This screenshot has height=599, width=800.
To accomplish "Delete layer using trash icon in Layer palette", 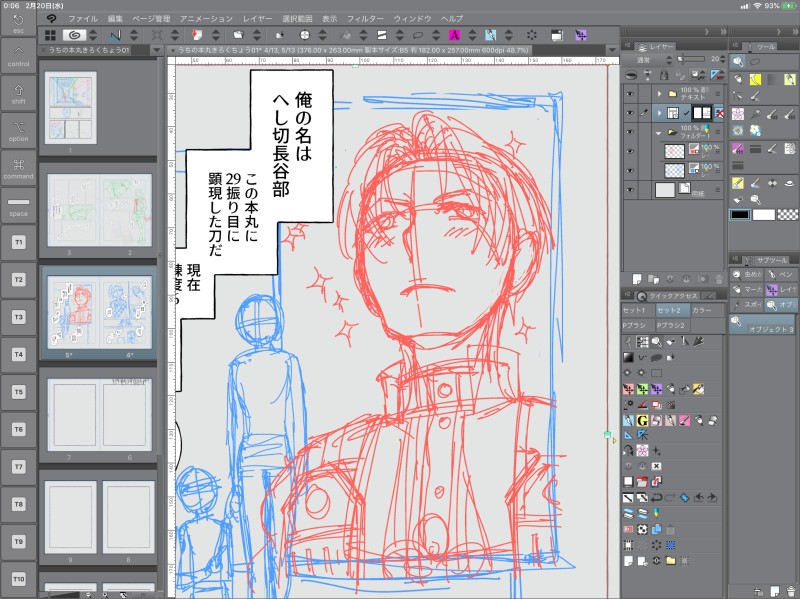I will [x=719, y=279].
